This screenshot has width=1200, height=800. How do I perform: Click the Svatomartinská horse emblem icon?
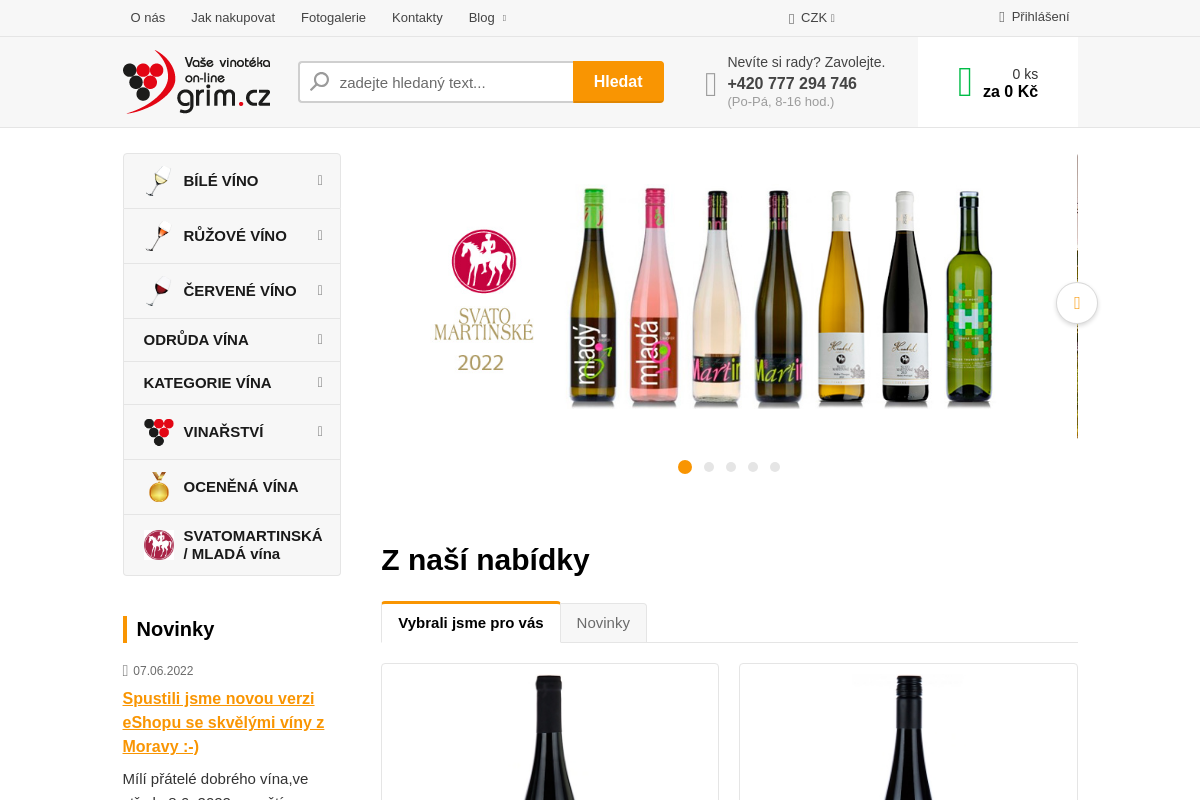[x=158, y=544]
